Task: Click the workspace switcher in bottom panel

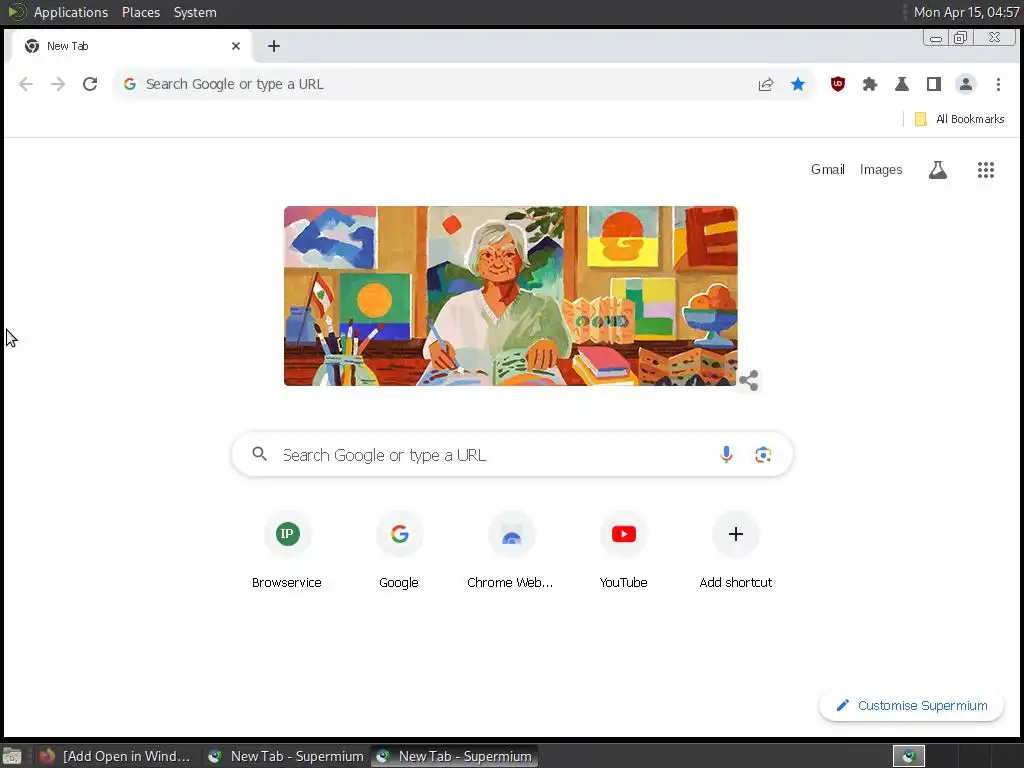Action: tap(908, 756)
